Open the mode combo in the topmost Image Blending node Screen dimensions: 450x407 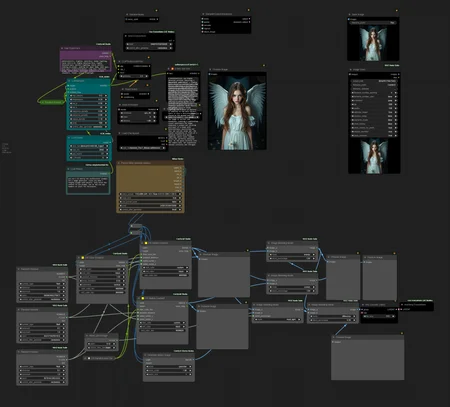pos(292,255)
